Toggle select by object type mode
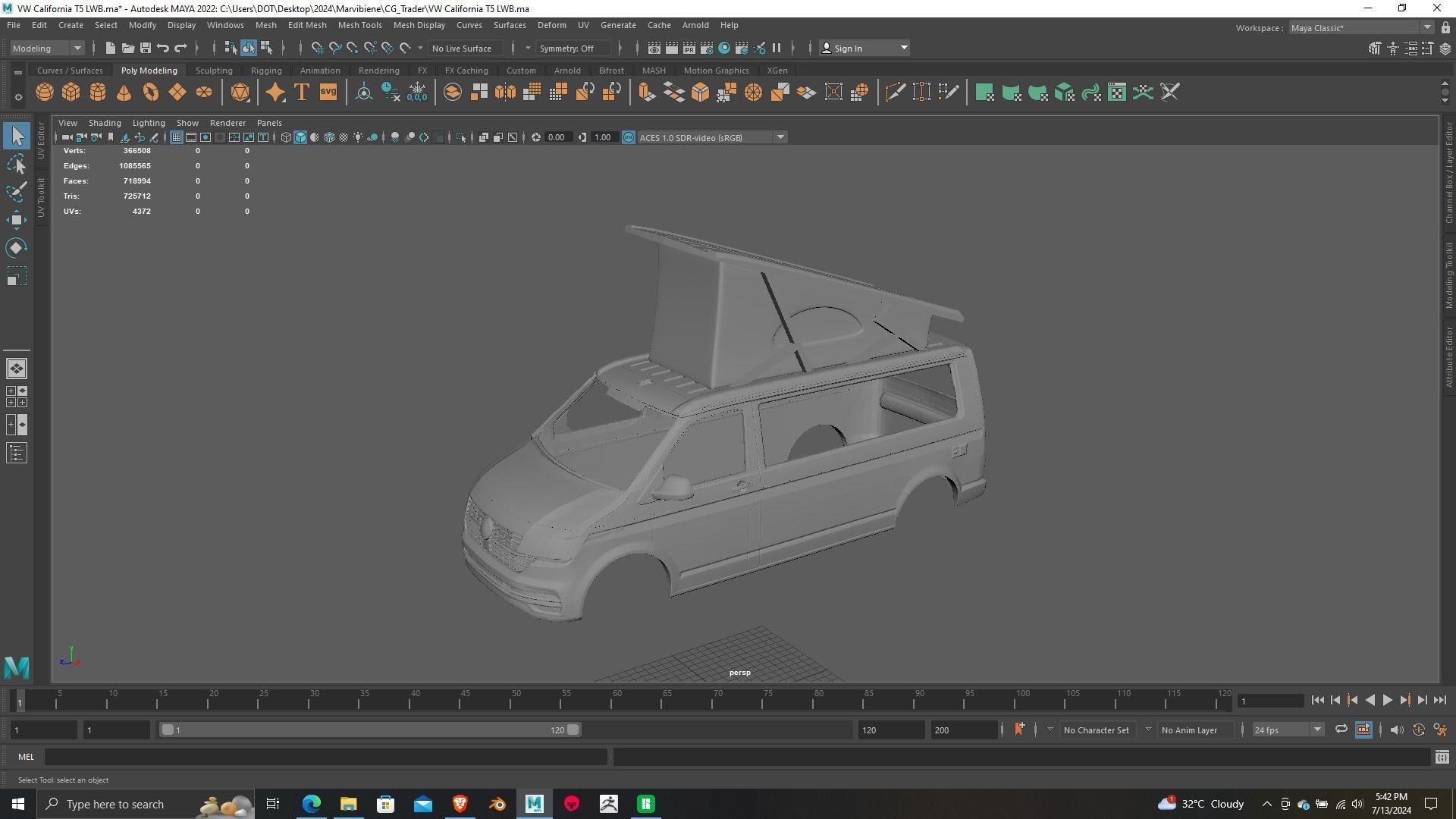This screenshot has height=819, width=1456. click(249, 49)
